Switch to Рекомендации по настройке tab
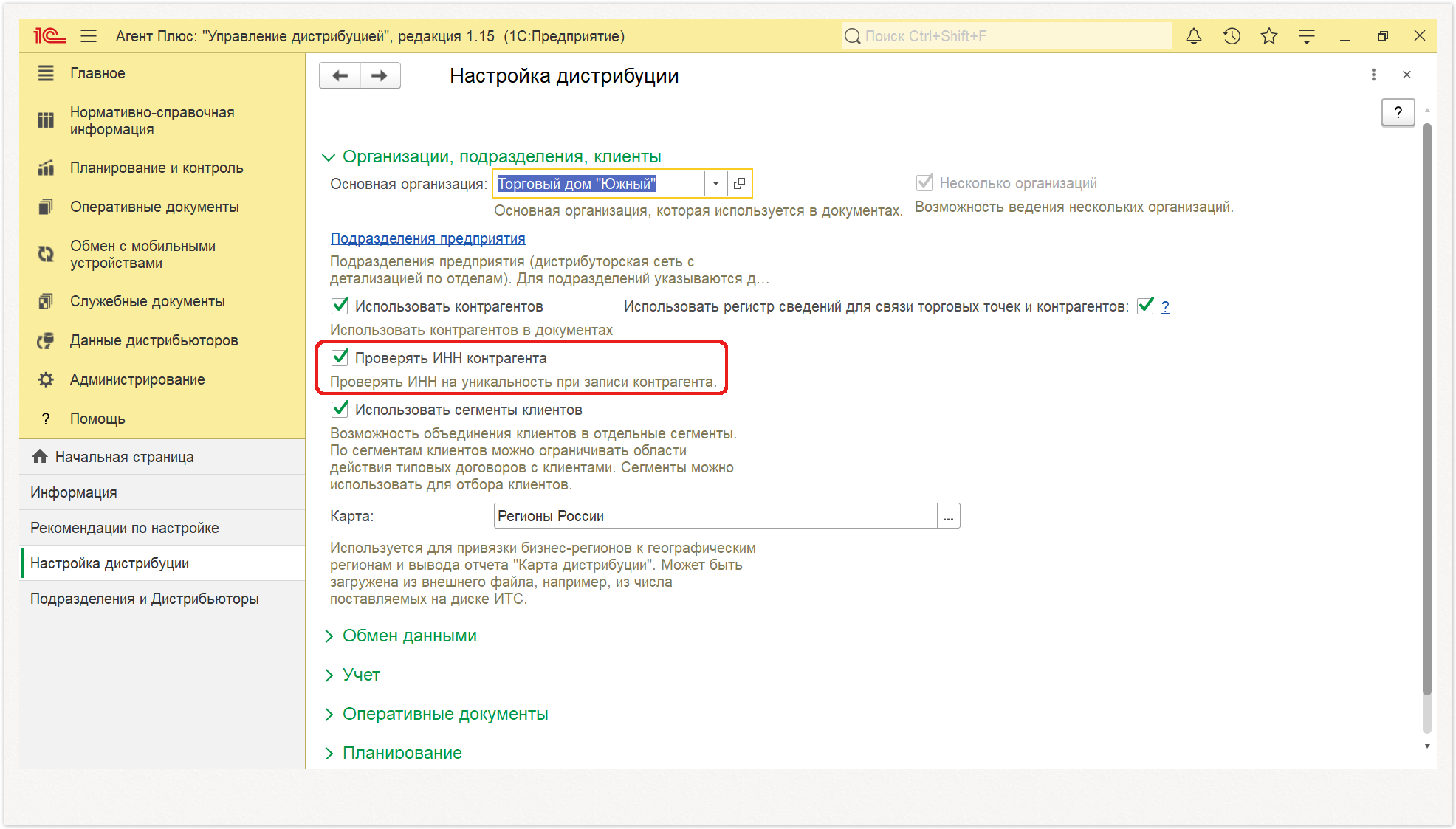Viewport: 1456px width, 829px height. coord(162,528)
